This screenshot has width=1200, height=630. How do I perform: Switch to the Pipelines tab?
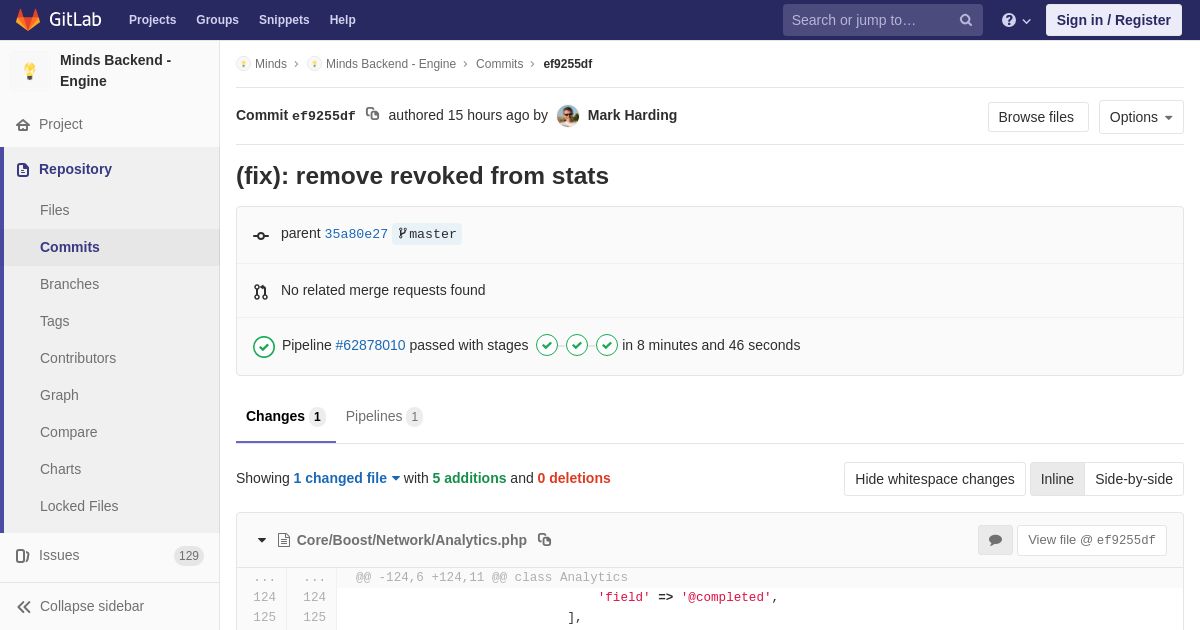pos(384,416)
